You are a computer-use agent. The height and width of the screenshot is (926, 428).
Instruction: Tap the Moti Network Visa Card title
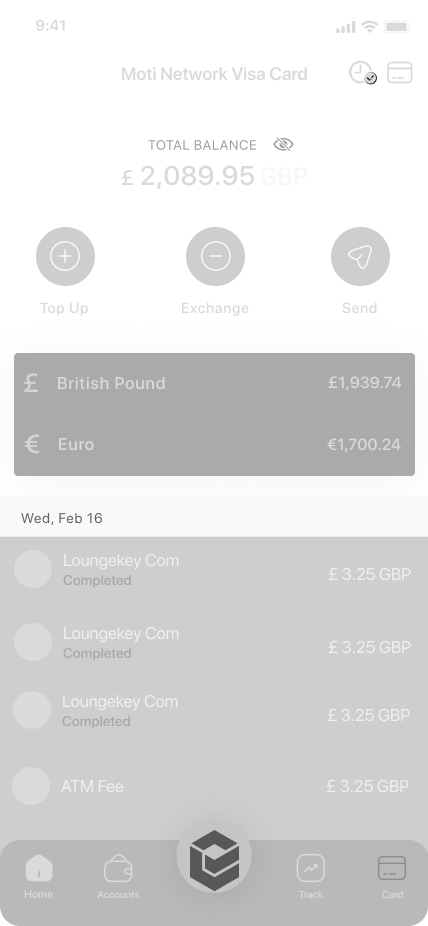coord(214,74)
